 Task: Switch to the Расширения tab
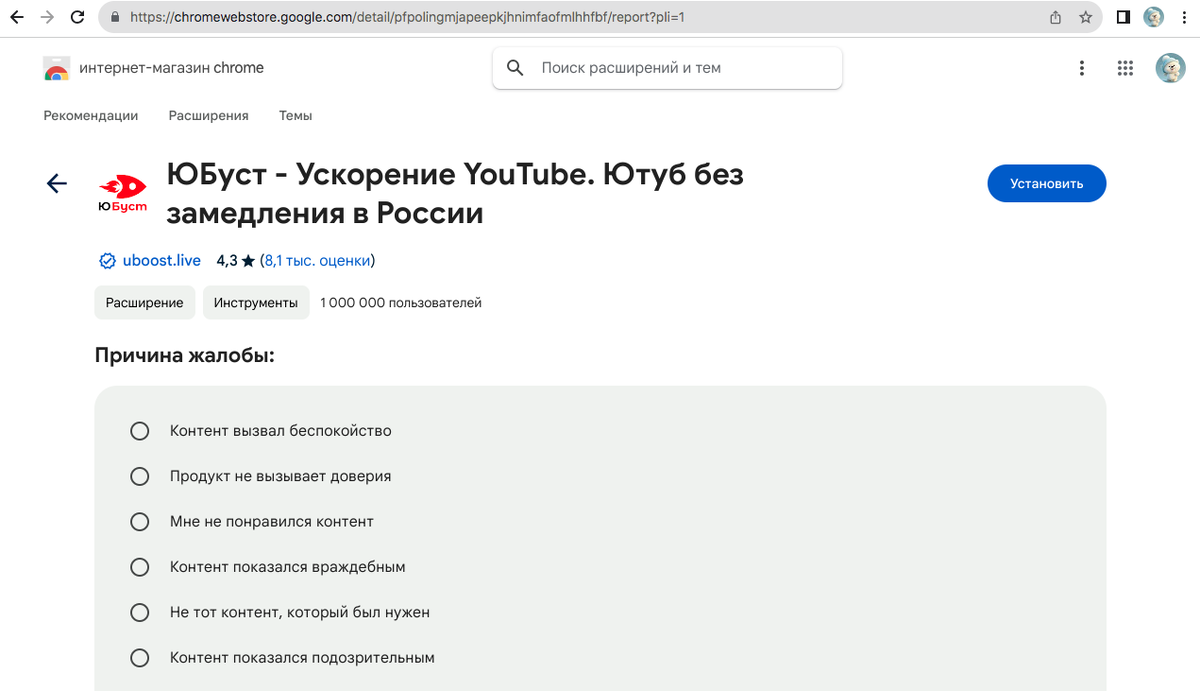(209, 116)
